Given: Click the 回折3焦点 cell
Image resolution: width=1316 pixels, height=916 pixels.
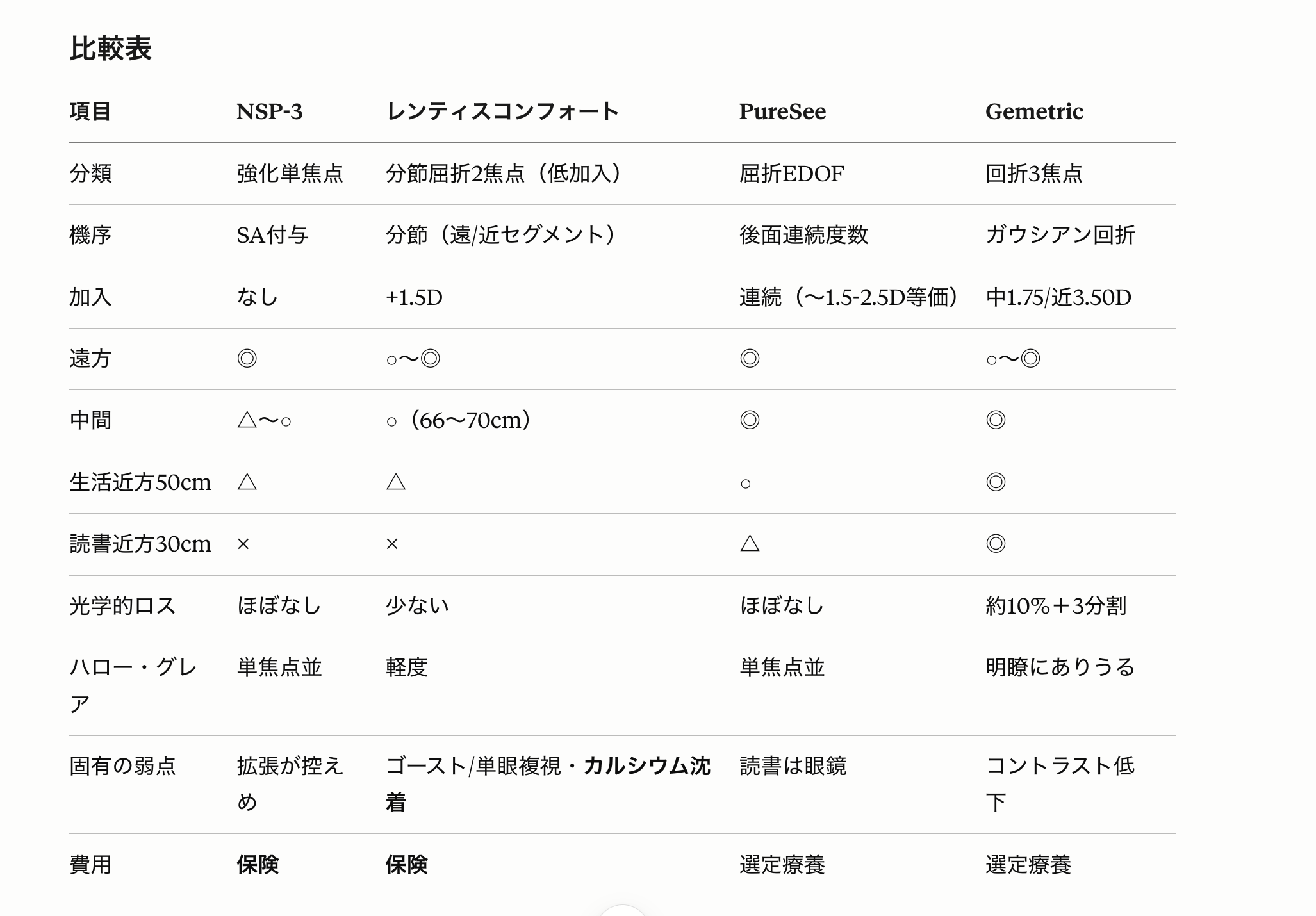Looking at the screenshot, I should point(1034,174).
